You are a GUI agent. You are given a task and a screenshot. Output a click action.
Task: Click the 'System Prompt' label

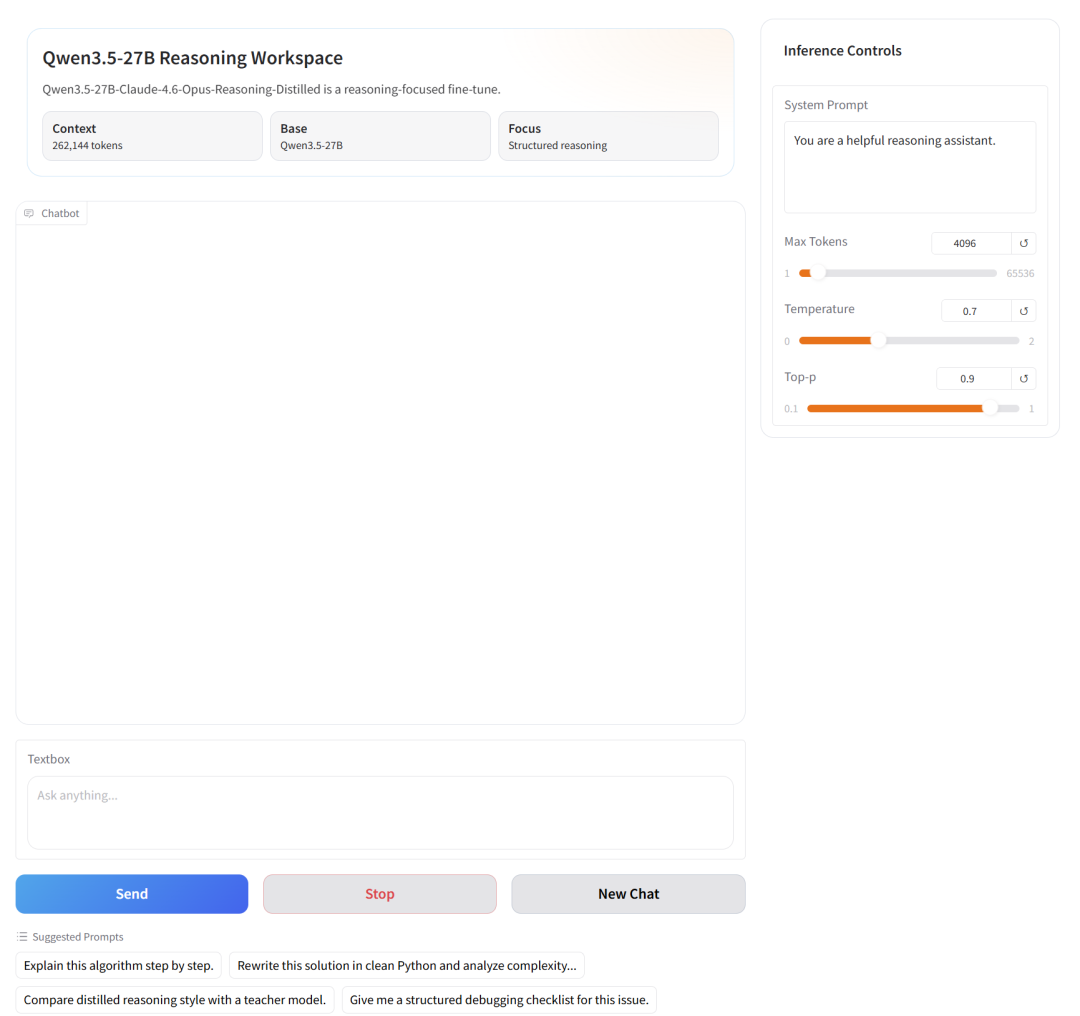(x=826, y=105)
